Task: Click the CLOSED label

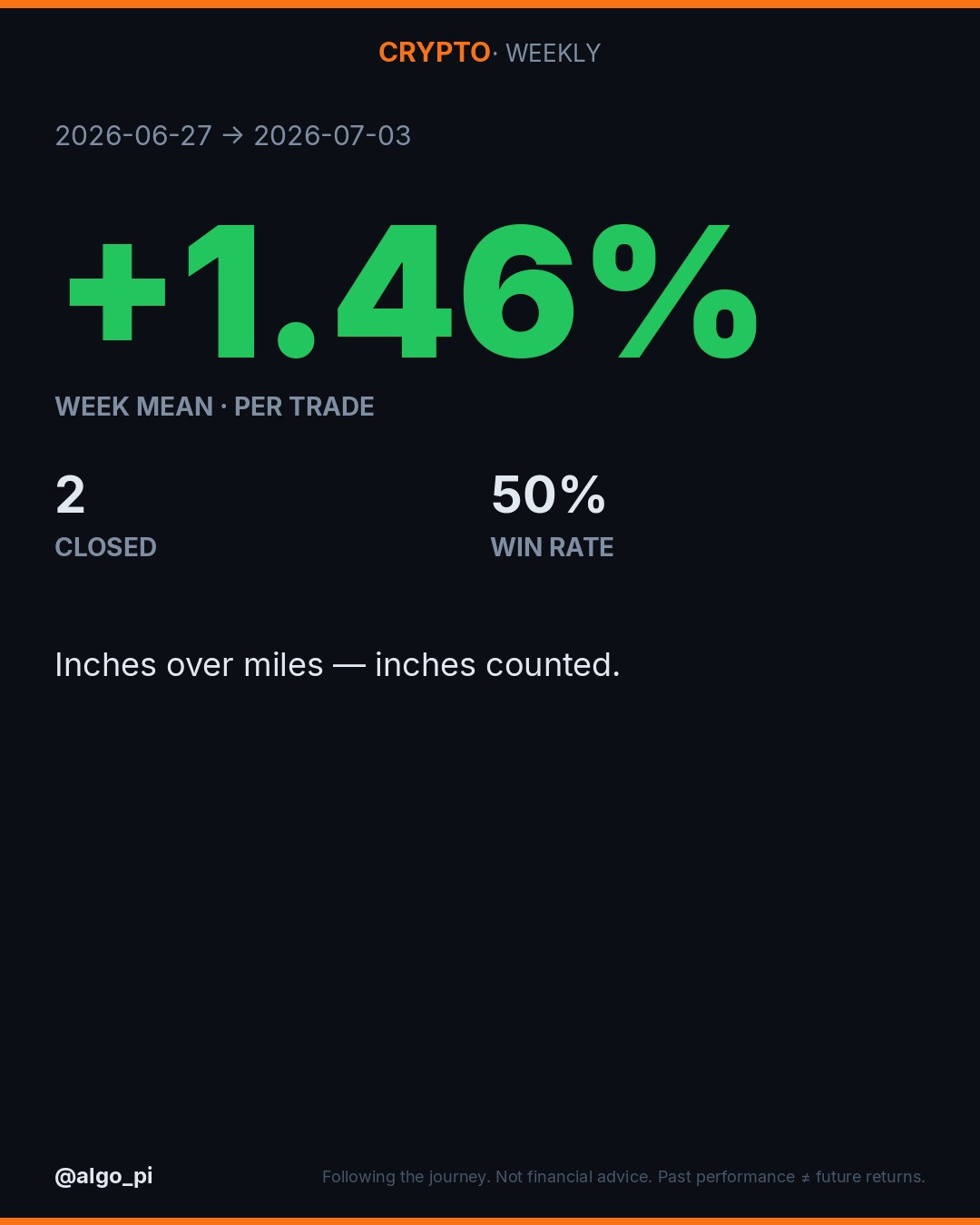Action: (106, 547)
